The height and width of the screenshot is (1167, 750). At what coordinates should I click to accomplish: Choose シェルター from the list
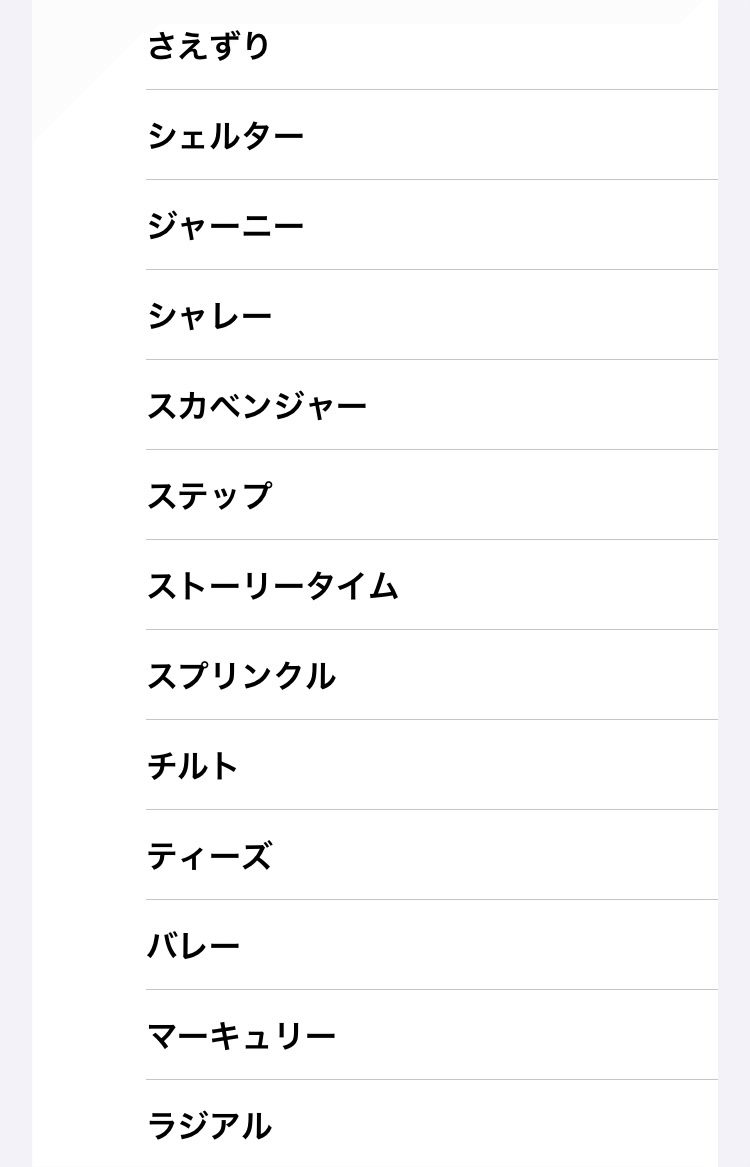pyautogui.click(x=226, y=136)
